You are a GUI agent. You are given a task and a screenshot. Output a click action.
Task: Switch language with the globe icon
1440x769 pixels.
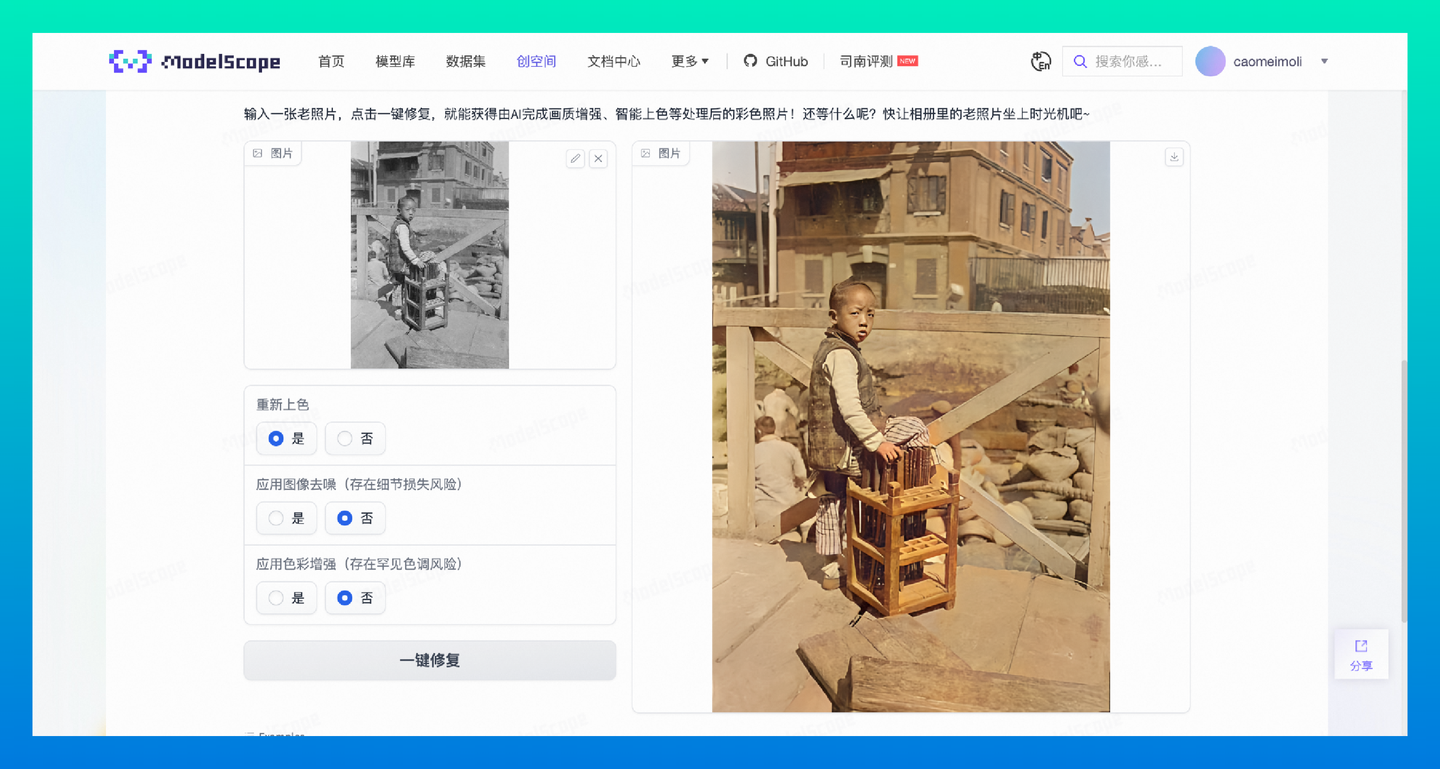1041,61
